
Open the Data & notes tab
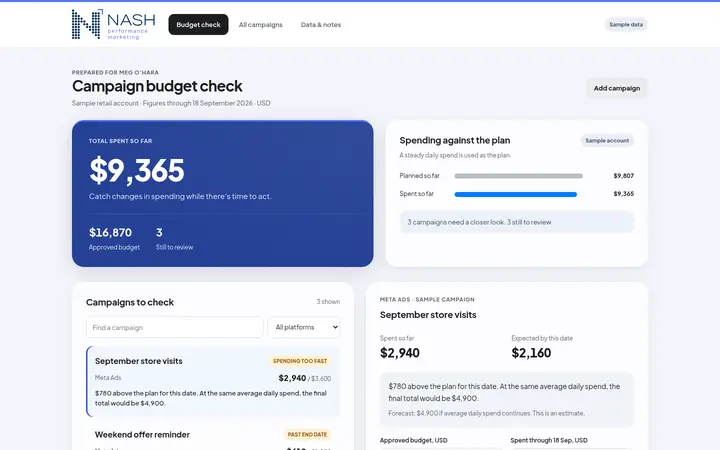[x=321, y=25]
